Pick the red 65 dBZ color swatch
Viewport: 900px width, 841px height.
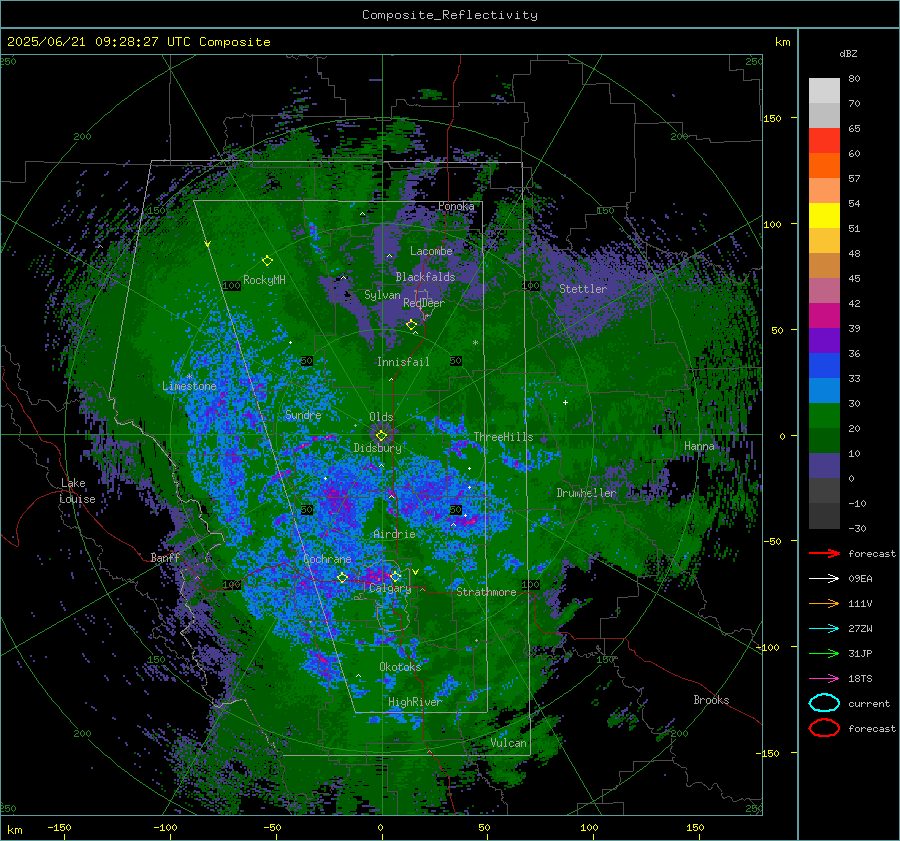tap(824, 141)
